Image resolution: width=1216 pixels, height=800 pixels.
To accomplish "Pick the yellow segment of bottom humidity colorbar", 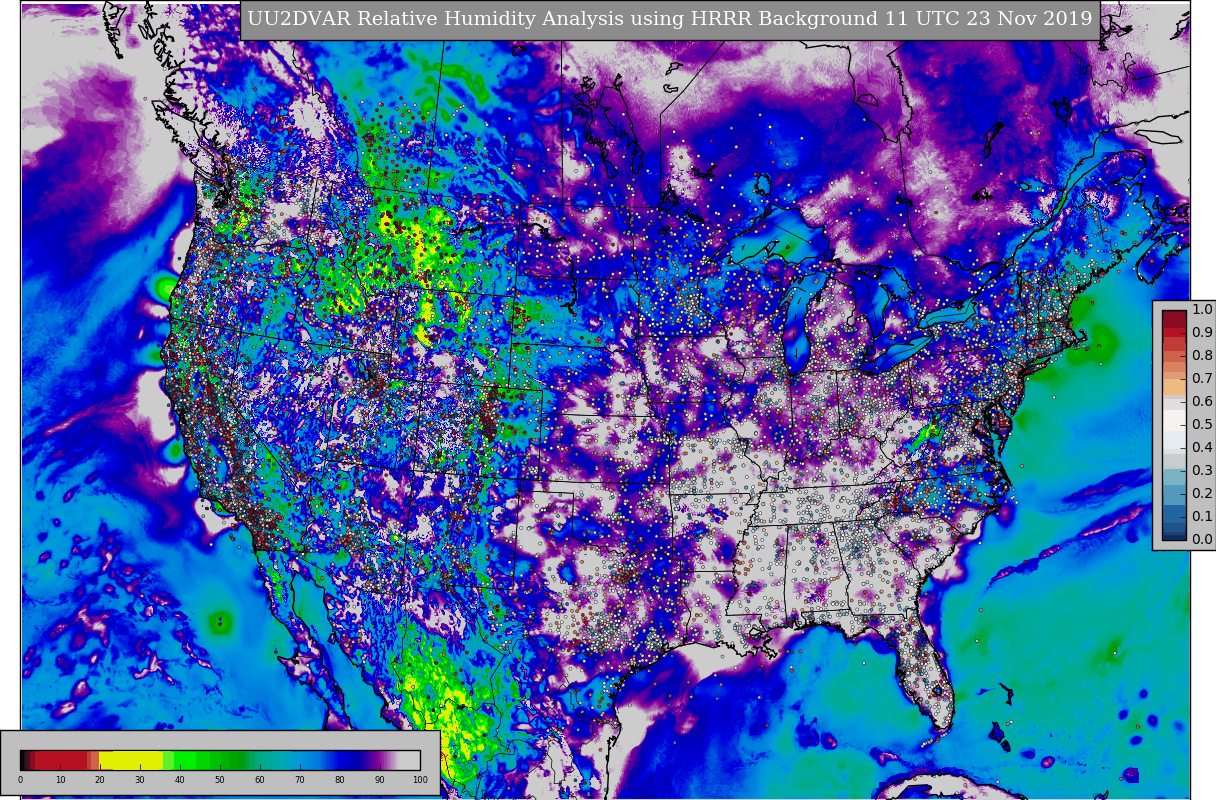I will point(131,760).
